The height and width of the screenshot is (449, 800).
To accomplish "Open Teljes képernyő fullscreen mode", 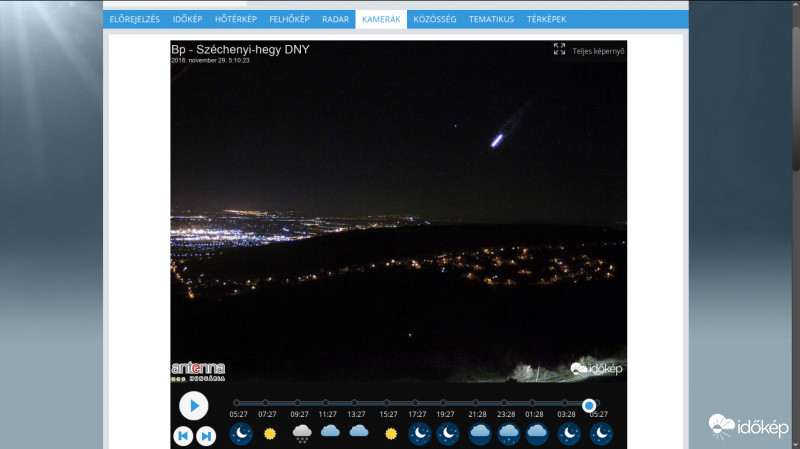I will [x=598, y=51].
